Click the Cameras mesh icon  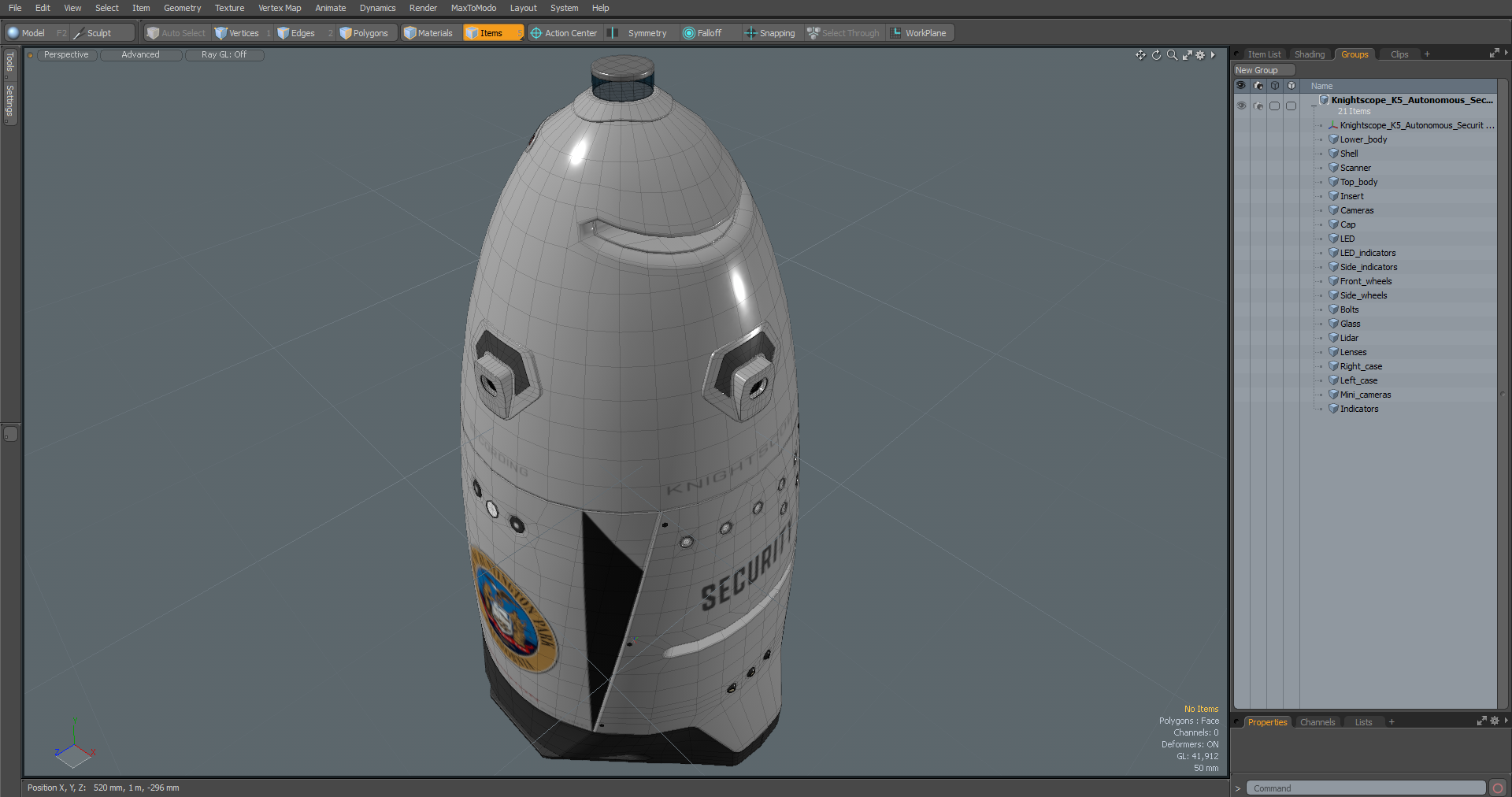tap(1333, 210)
